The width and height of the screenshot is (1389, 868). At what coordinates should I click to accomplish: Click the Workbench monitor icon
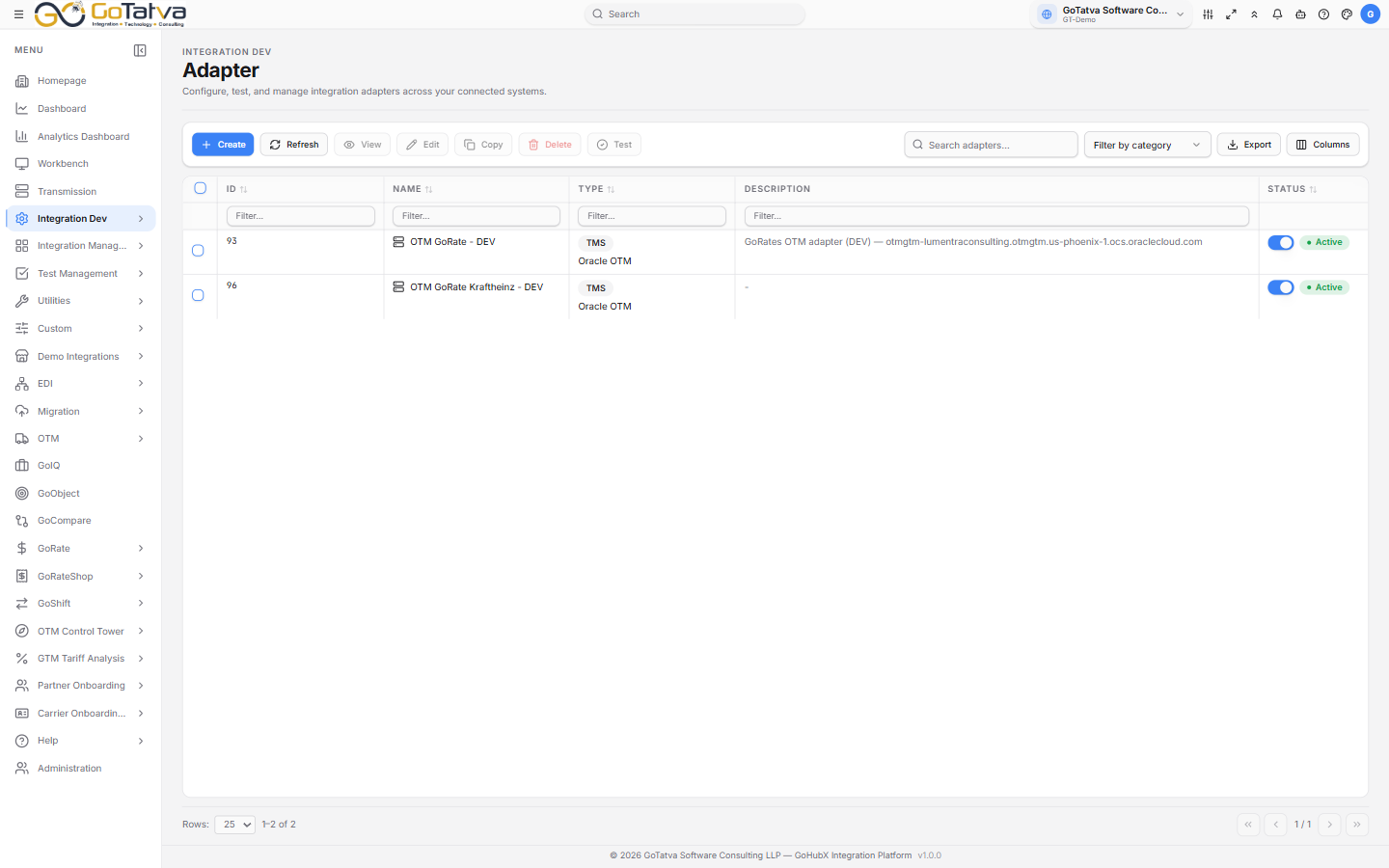[x=22, y=164]
